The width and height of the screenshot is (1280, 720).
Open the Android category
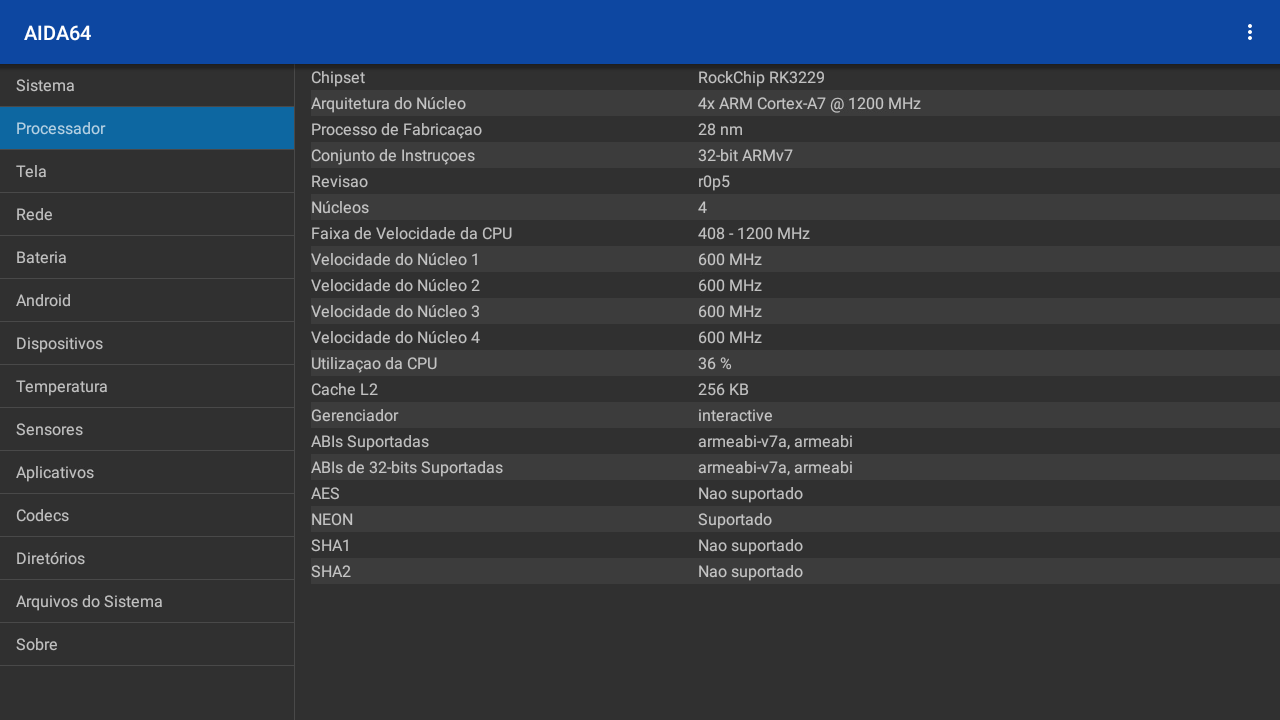coord(147,301)
